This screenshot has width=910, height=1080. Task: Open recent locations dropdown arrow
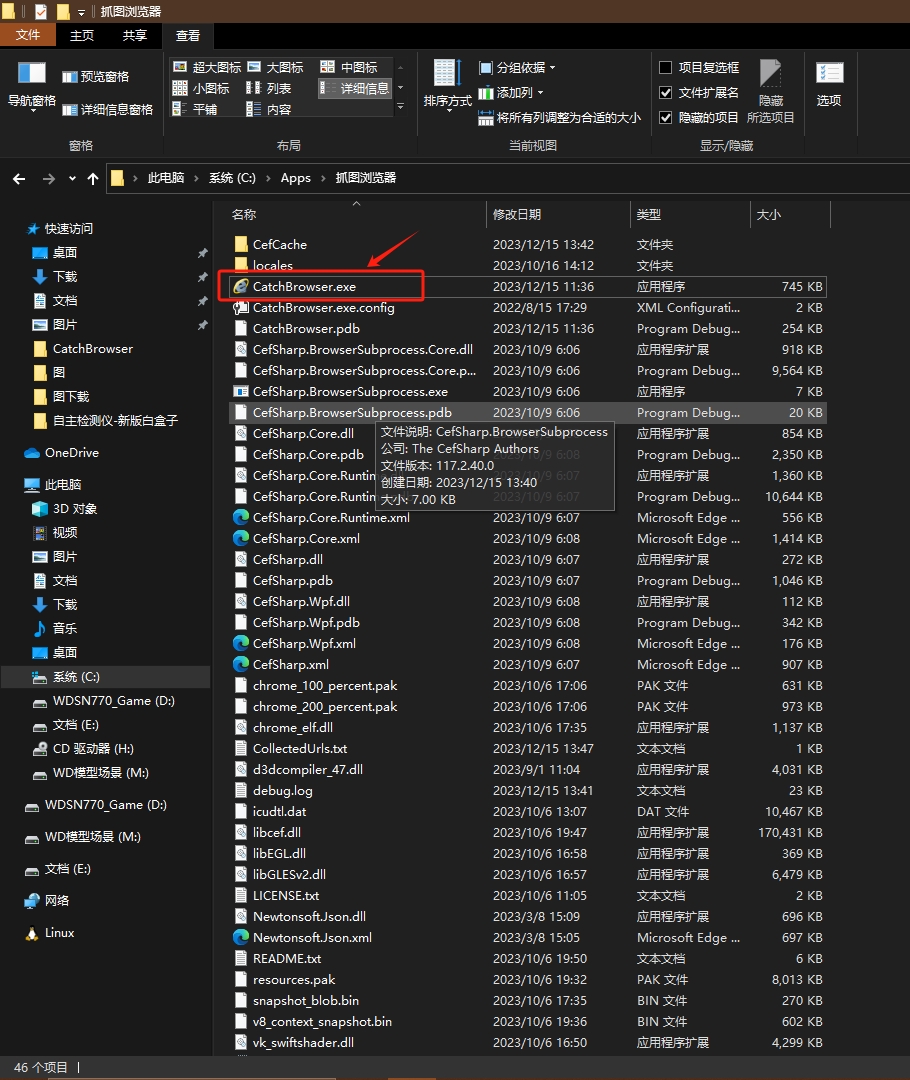[x=72, y=178]
